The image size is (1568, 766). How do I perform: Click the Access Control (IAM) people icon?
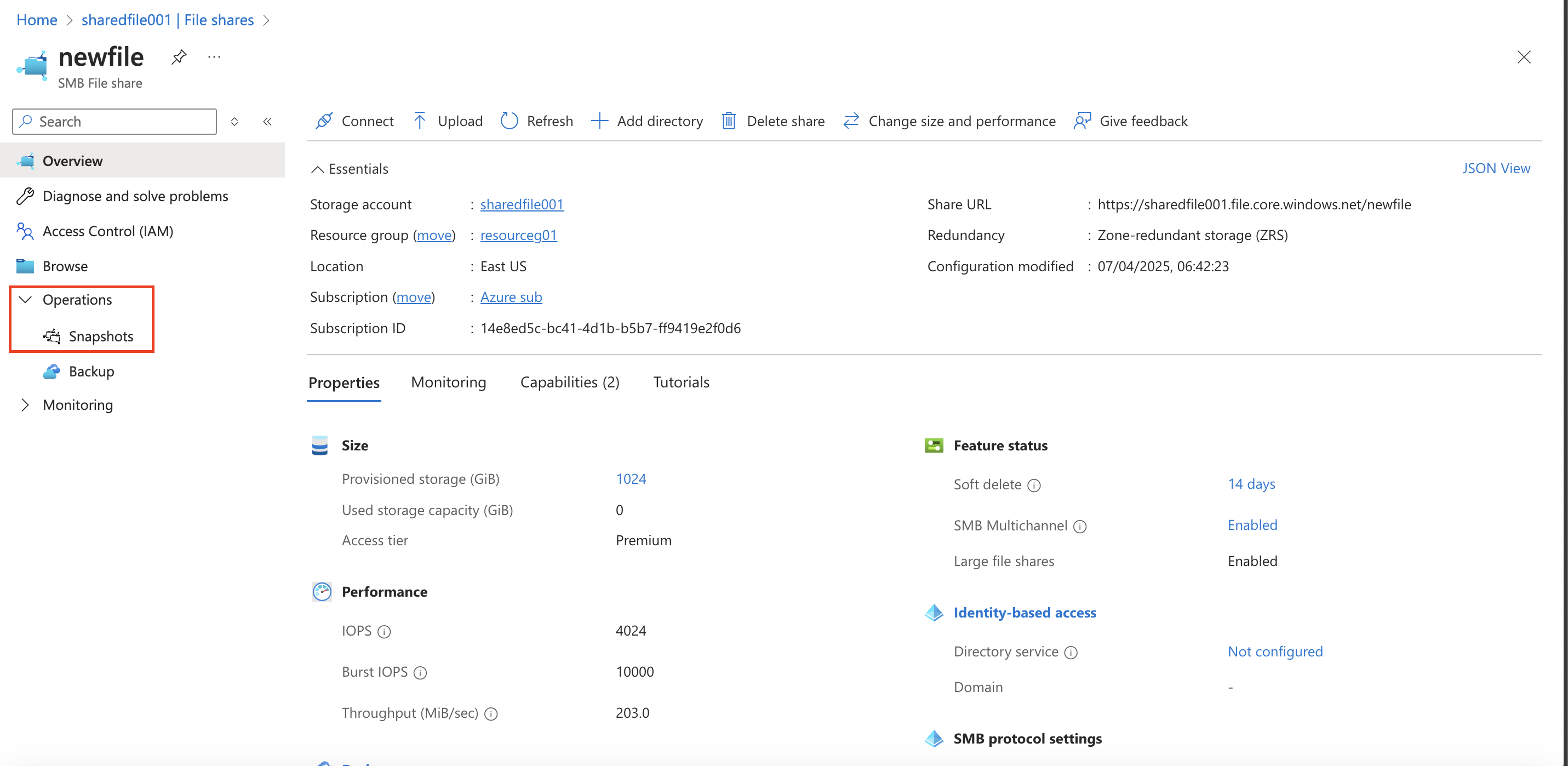point(25,231)
